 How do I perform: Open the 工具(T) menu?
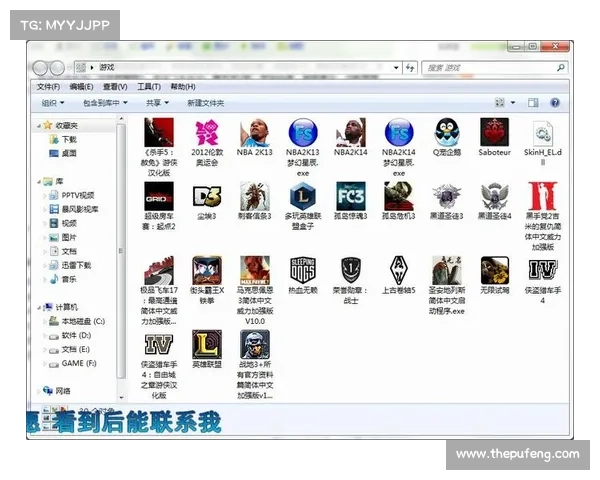click(x=149, y=87)
